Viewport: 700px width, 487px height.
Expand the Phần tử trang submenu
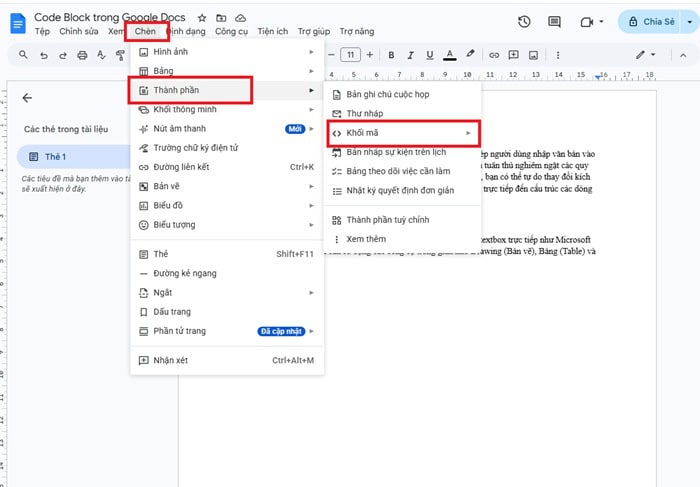pyautogui.click(x=227, y=331)
